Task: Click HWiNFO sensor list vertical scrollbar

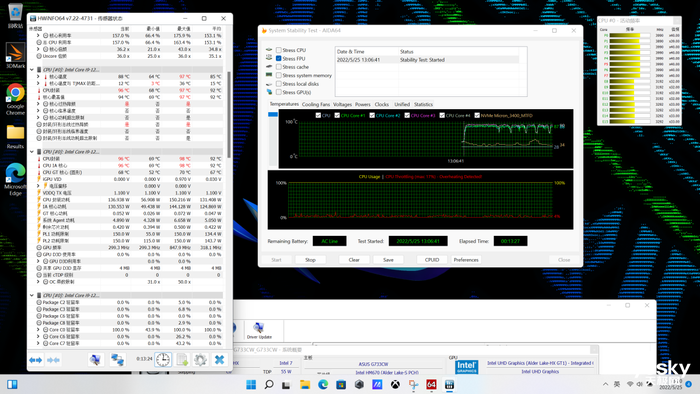Action: pos(229,115)
